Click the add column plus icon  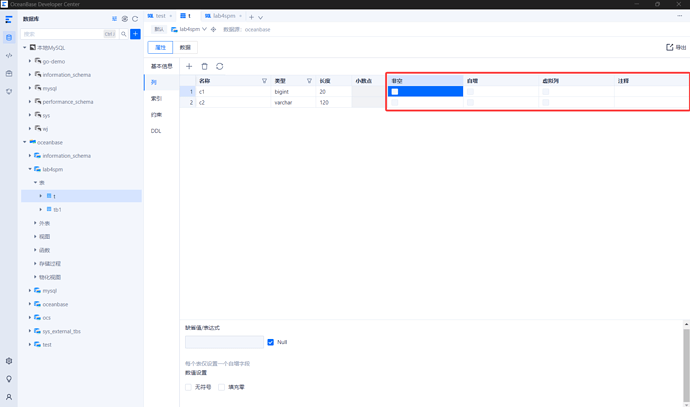[189, 66]
